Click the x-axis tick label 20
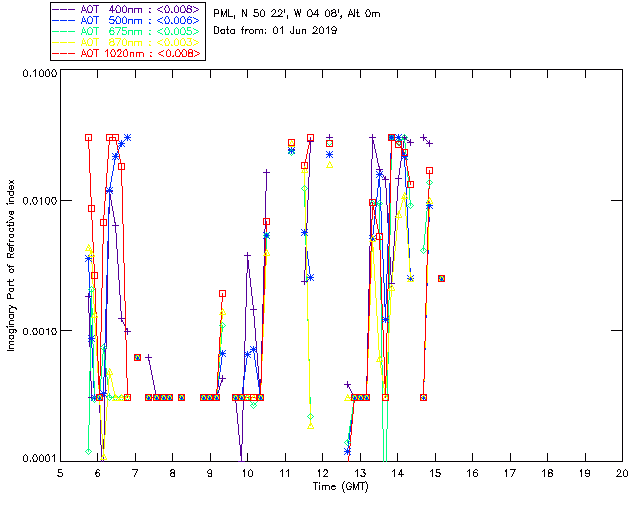This screenshot has height=512, width=640. tap(622, 473)
